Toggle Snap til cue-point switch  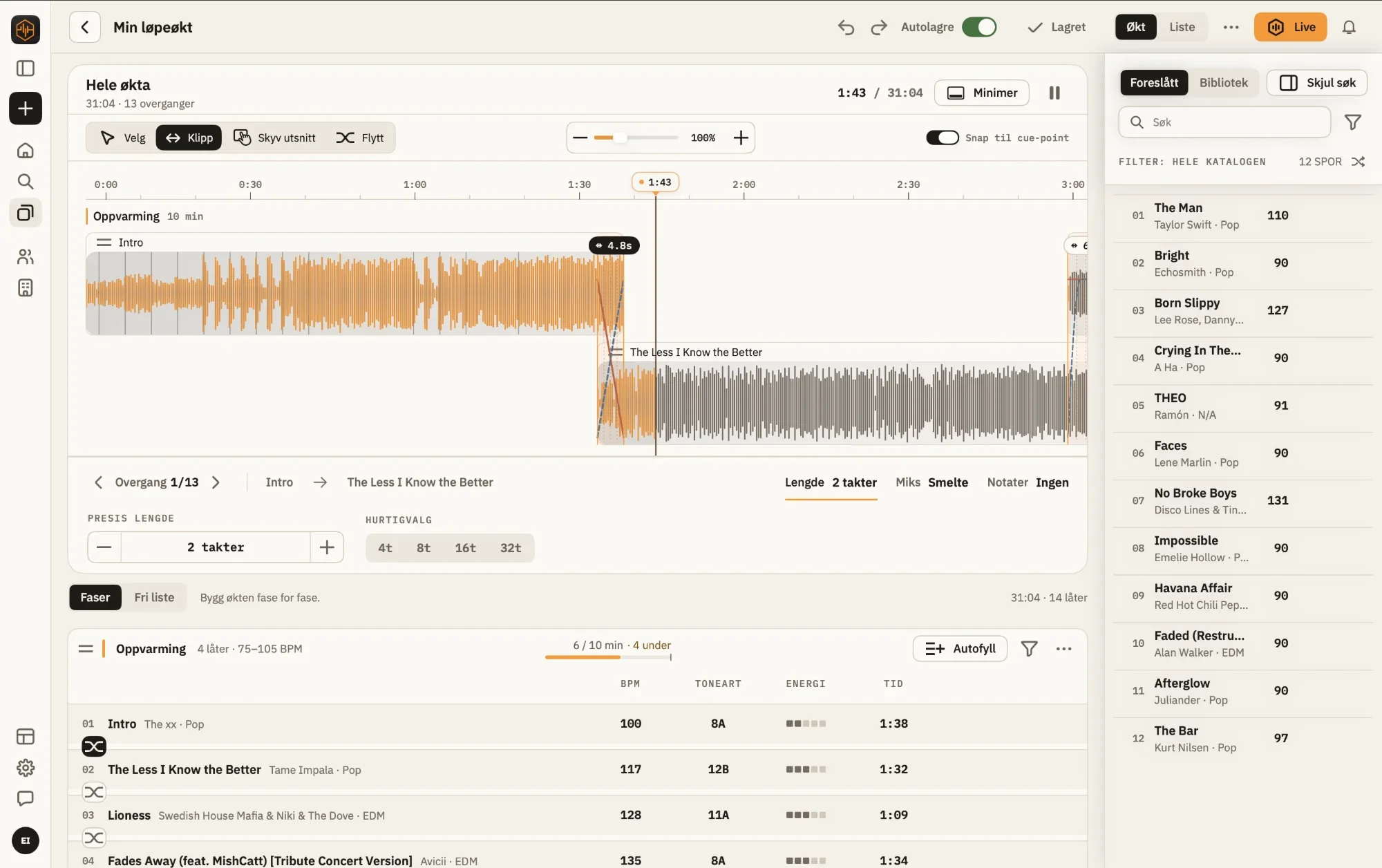click(x=943, y=138)
